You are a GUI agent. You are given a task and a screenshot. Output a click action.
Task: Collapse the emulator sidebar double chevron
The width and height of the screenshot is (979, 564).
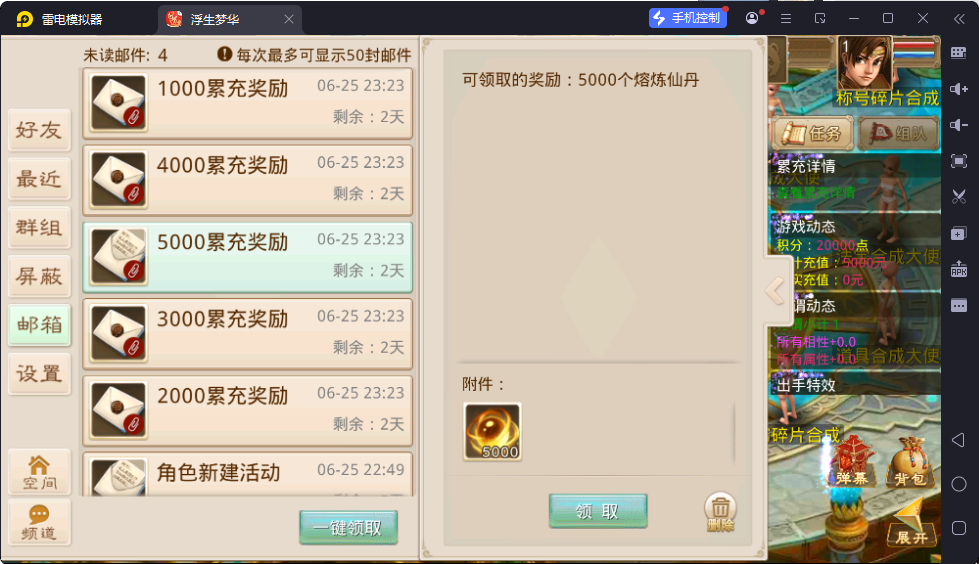pos(958,19)
